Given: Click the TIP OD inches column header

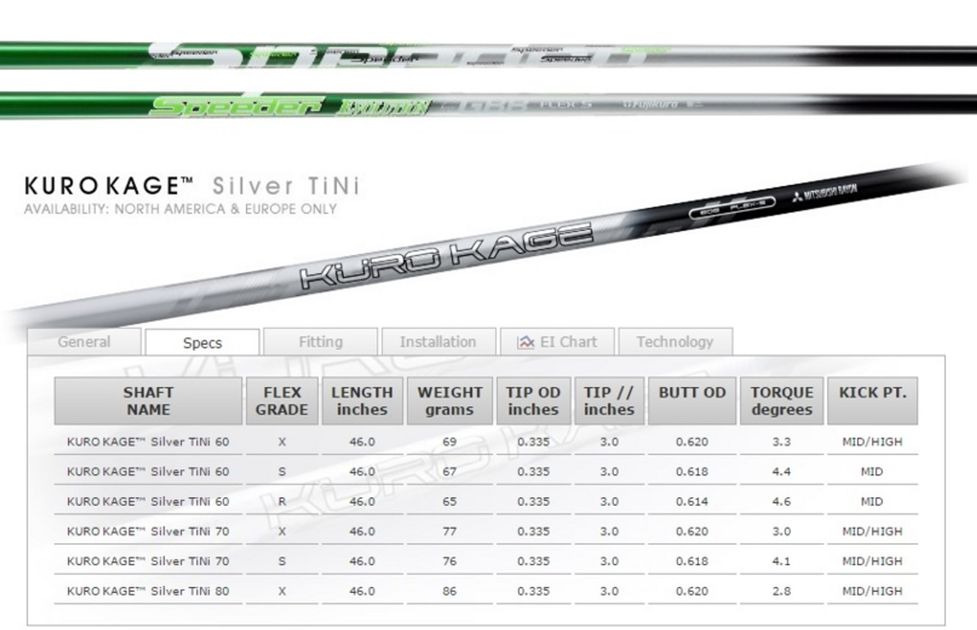Looking at the screenshot, I should click(533, 401).
